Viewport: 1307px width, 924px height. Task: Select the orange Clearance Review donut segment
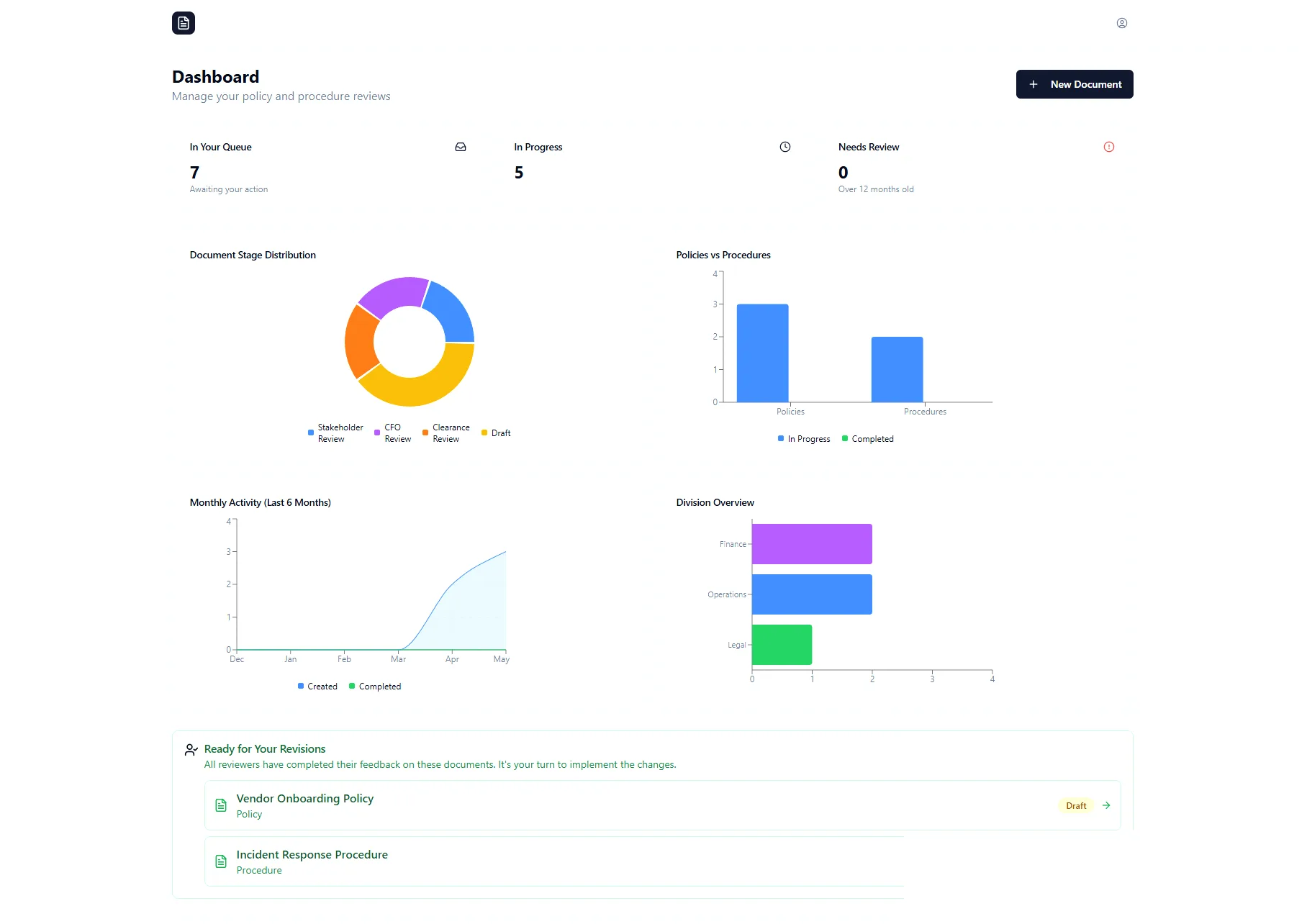point(361,343)
